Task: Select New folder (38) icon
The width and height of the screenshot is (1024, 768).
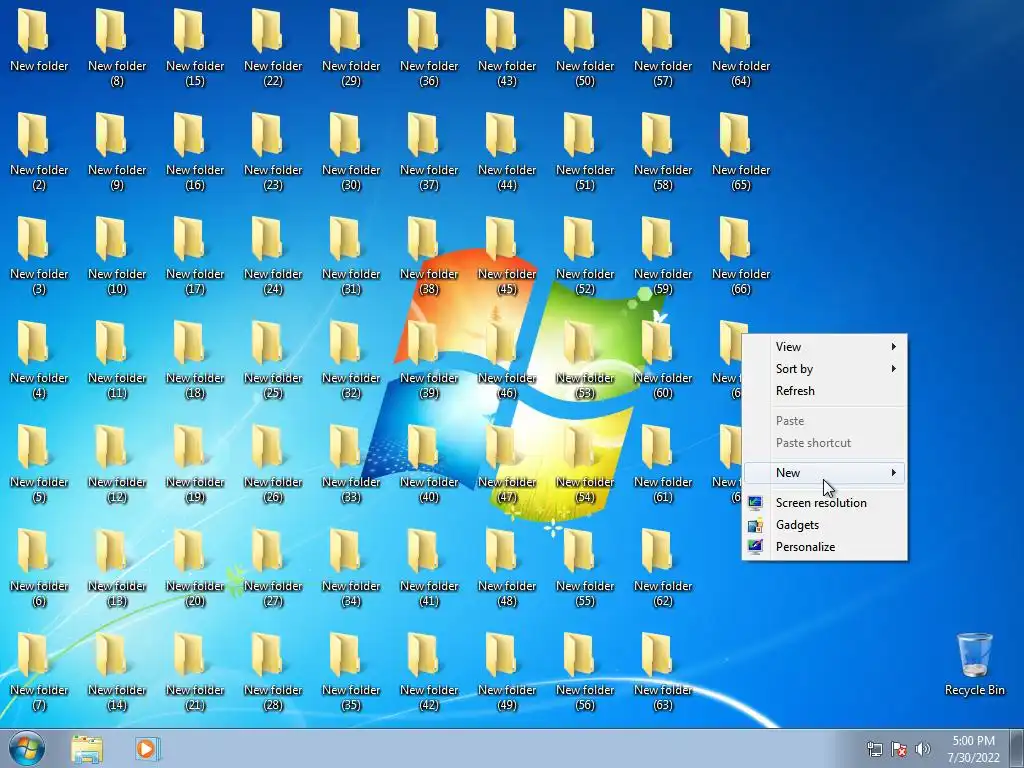Action: (x=423, y=238)
